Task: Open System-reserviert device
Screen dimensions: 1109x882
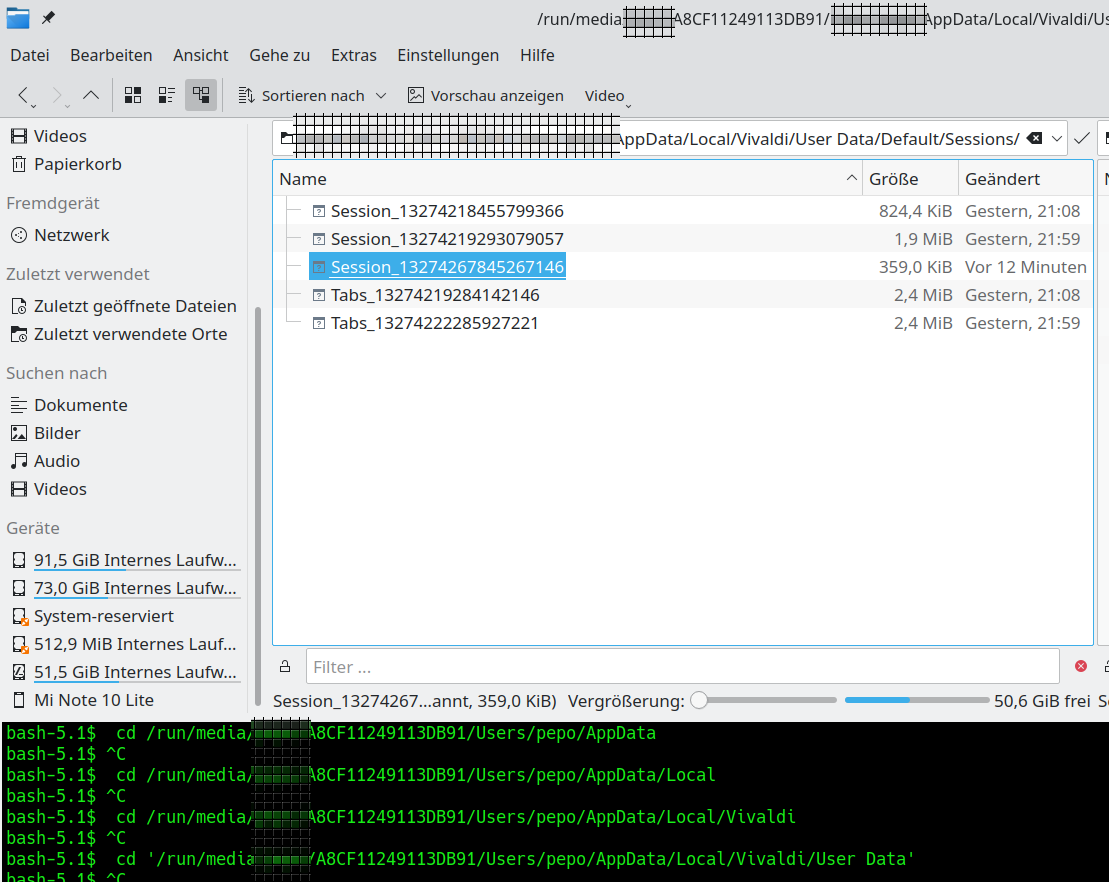Action: click(93, 616)
